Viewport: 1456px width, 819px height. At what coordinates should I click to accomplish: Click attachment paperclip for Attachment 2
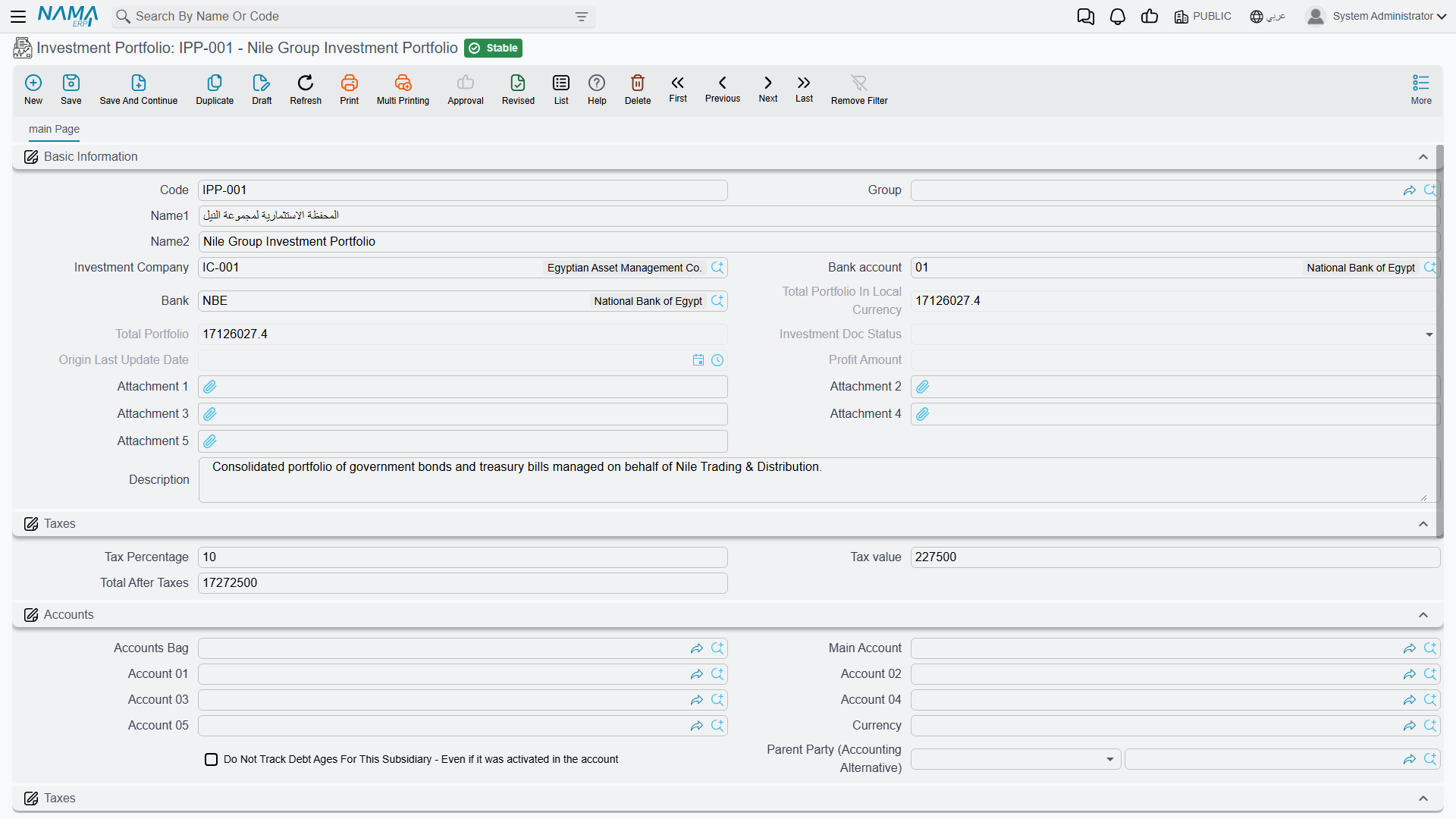923,387
